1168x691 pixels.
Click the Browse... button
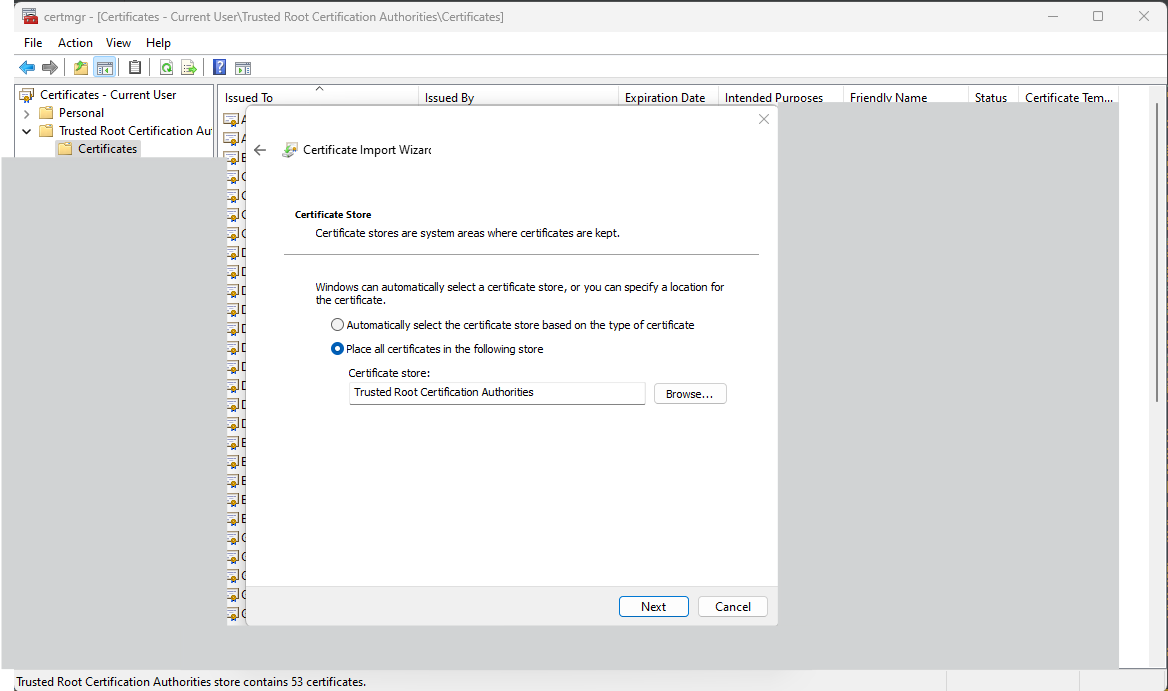point(689,394)
